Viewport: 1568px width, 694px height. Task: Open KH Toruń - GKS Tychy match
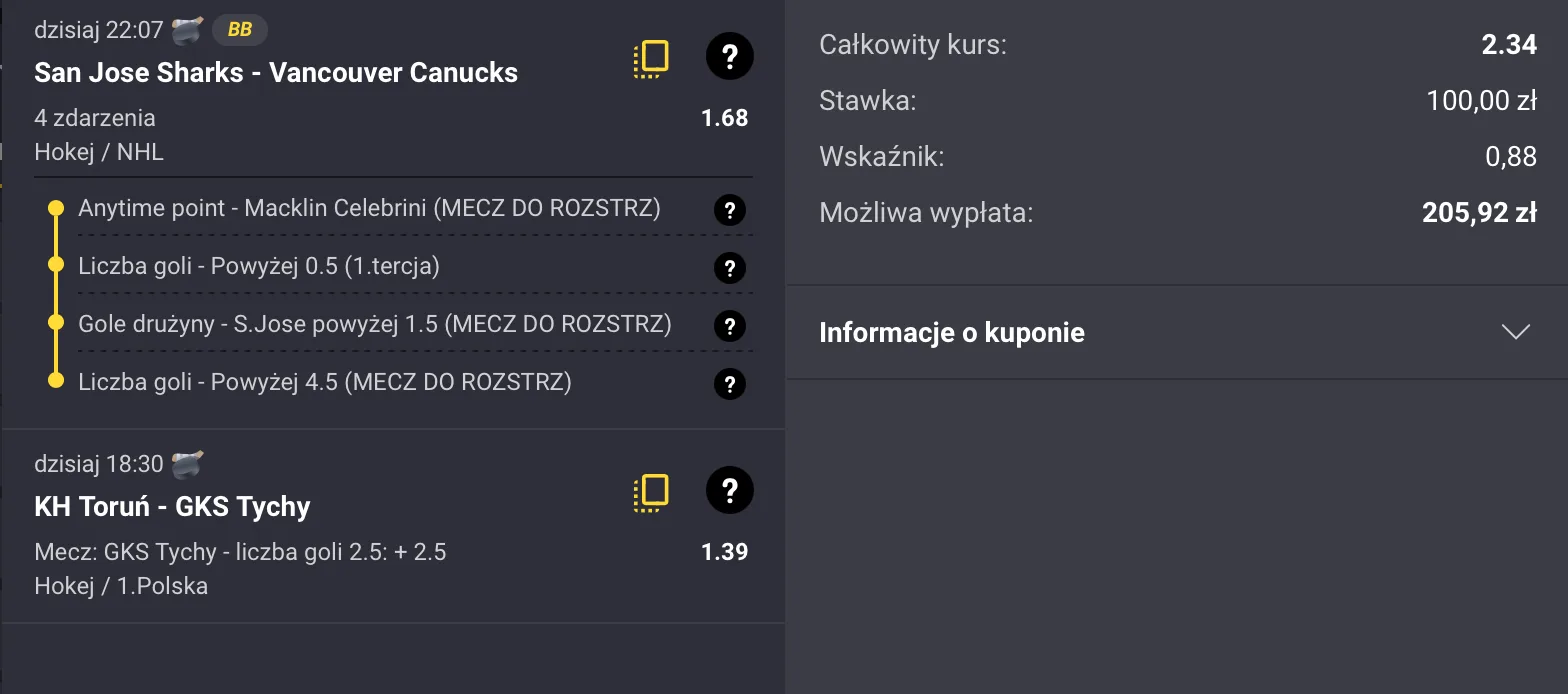[x=172, y=507]
